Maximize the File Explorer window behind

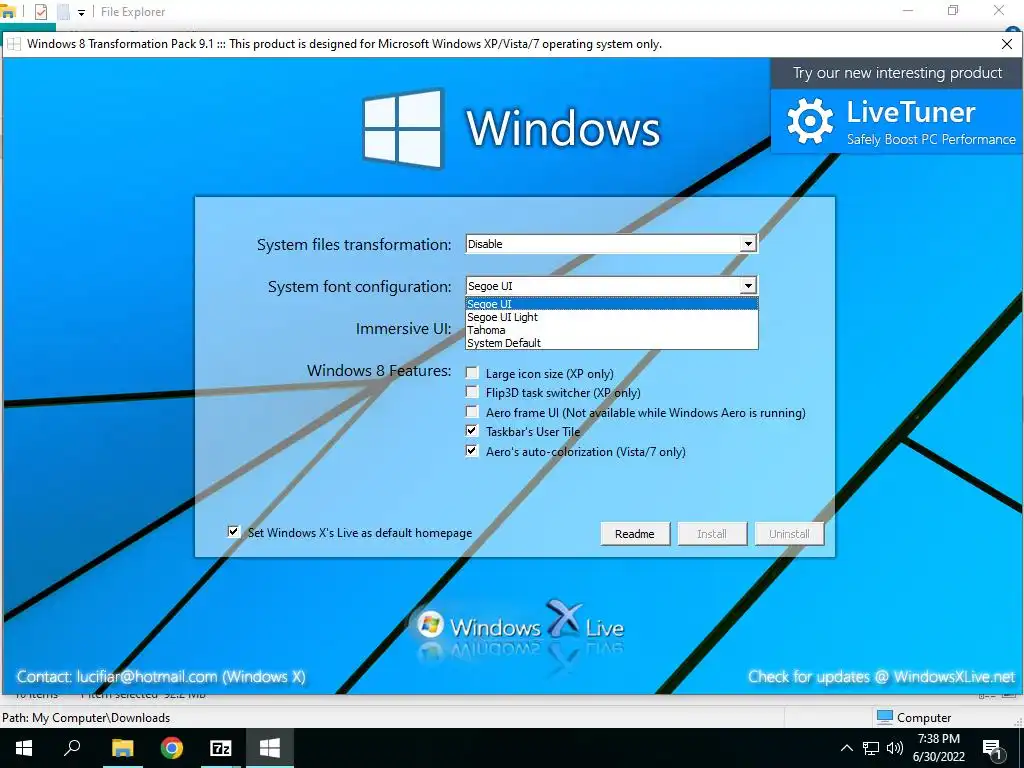point(953,10)
